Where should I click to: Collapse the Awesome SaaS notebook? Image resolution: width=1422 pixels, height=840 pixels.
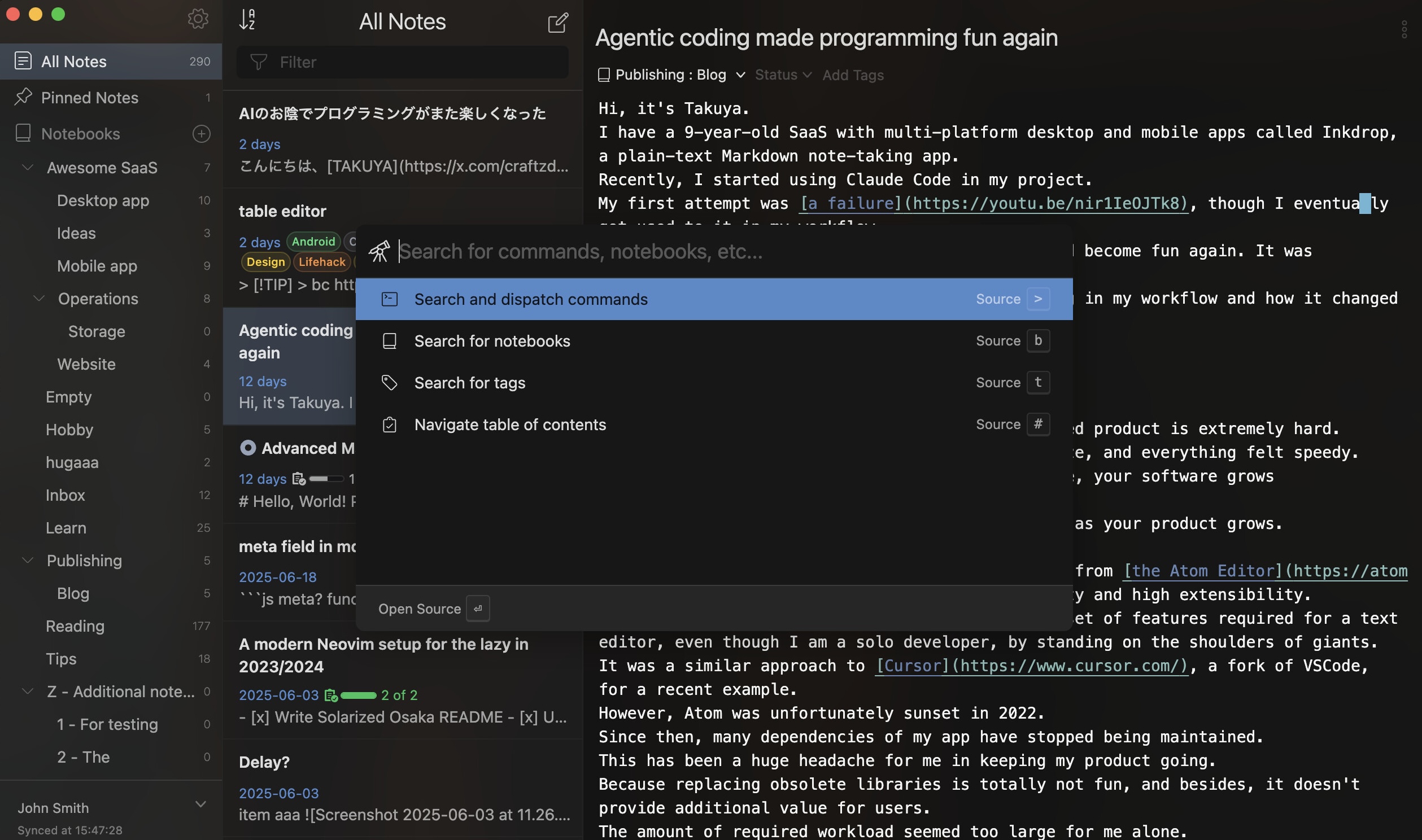(x=27, y=168)
